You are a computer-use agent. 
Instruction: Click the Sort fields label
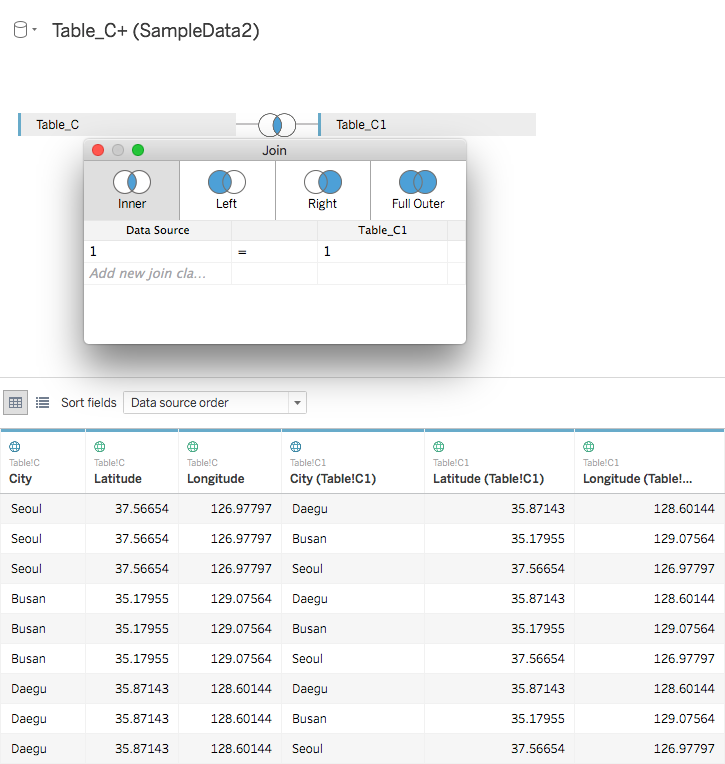[x=89, y=402]
